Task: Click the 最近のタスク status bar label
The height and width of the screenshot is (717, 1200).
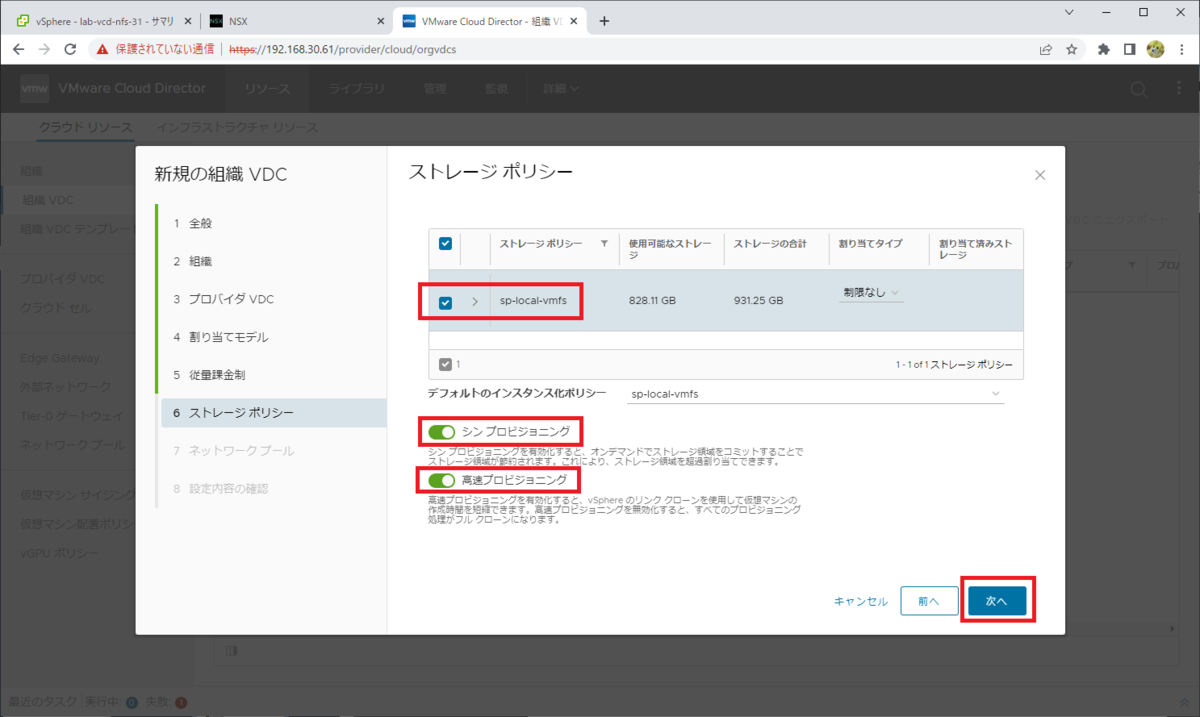Action: pos(42,702)
